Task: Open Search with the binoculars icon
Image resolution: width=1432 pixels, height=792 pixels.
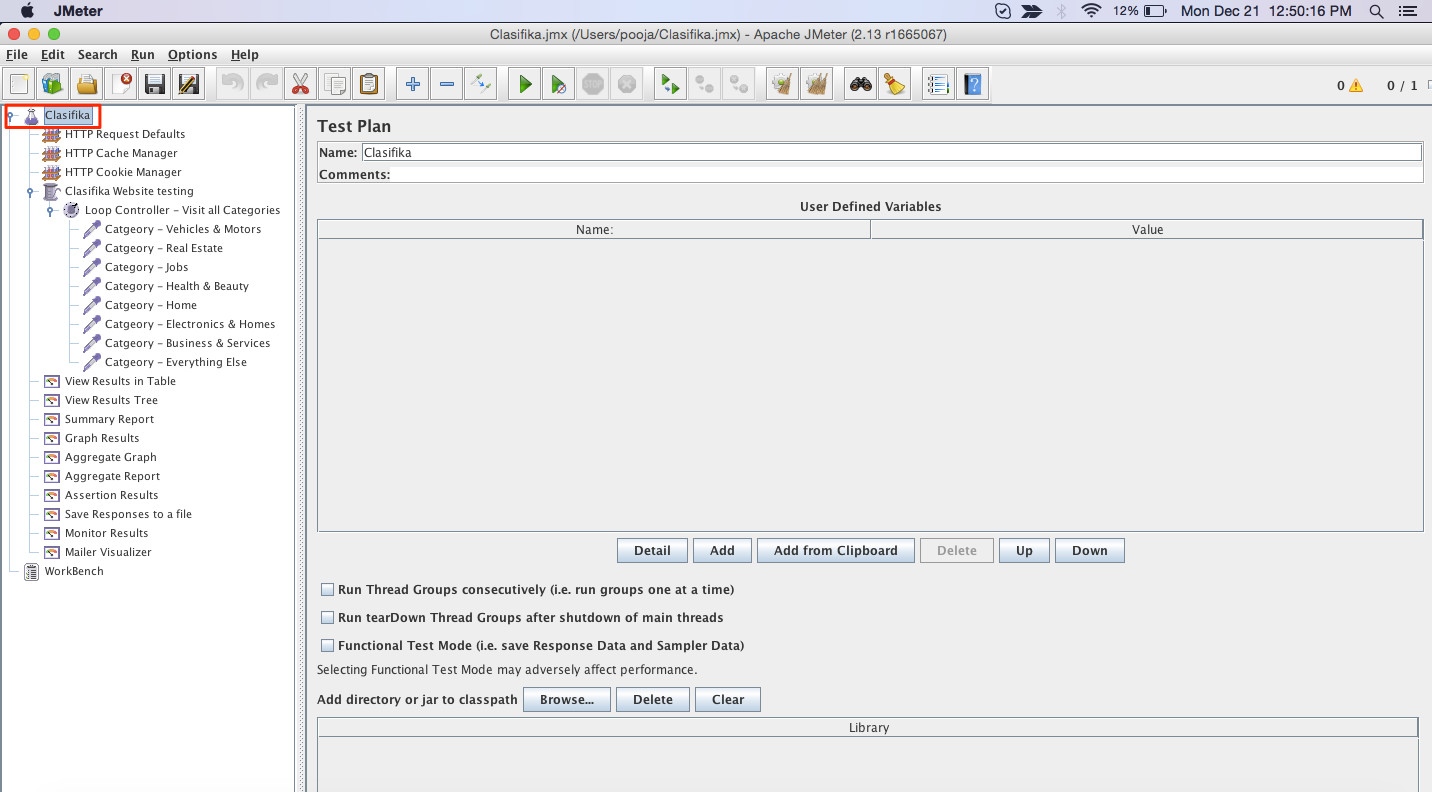Action: (860, 84)
